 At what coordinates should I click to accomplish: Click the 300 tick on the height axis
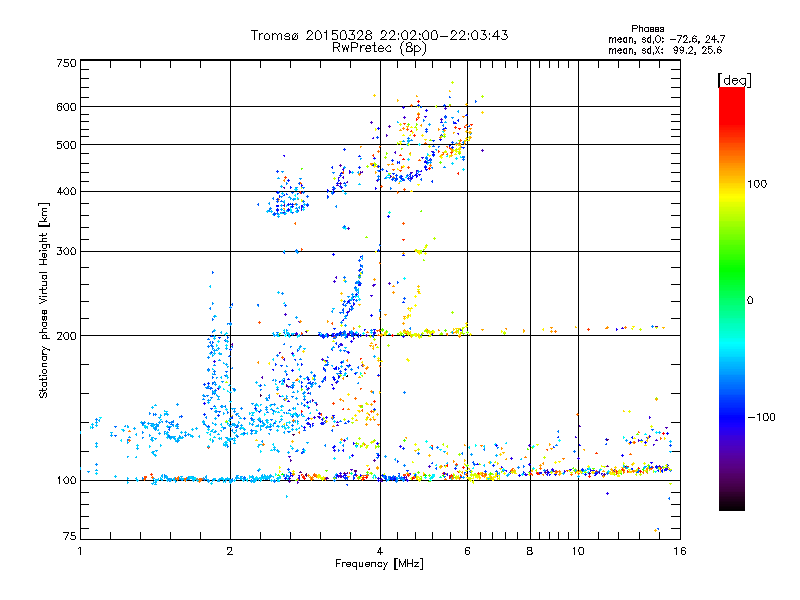click(66, 251)
